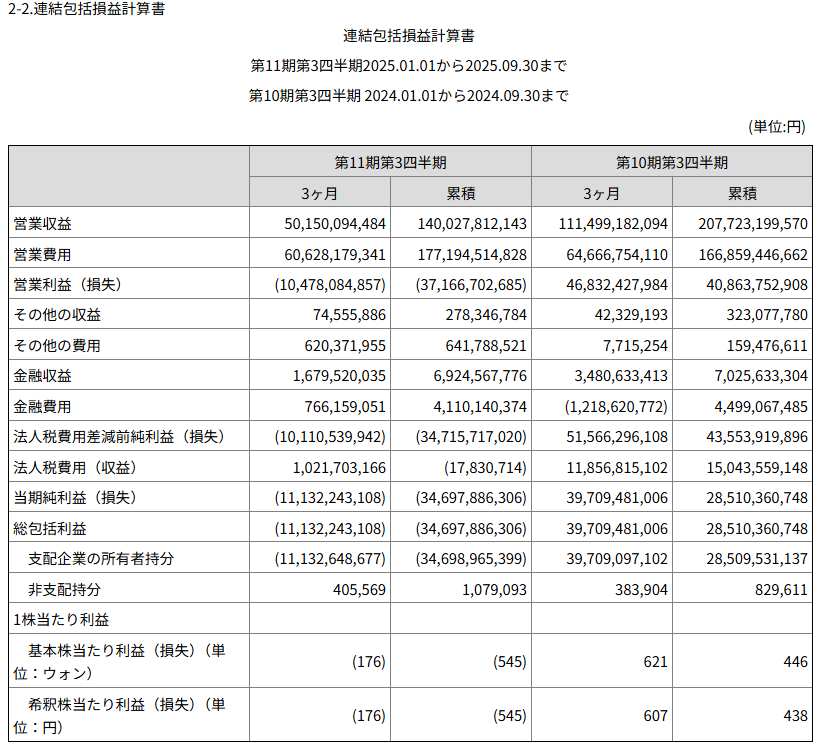Select the 営業利益（損失） row label

[67, 284]
